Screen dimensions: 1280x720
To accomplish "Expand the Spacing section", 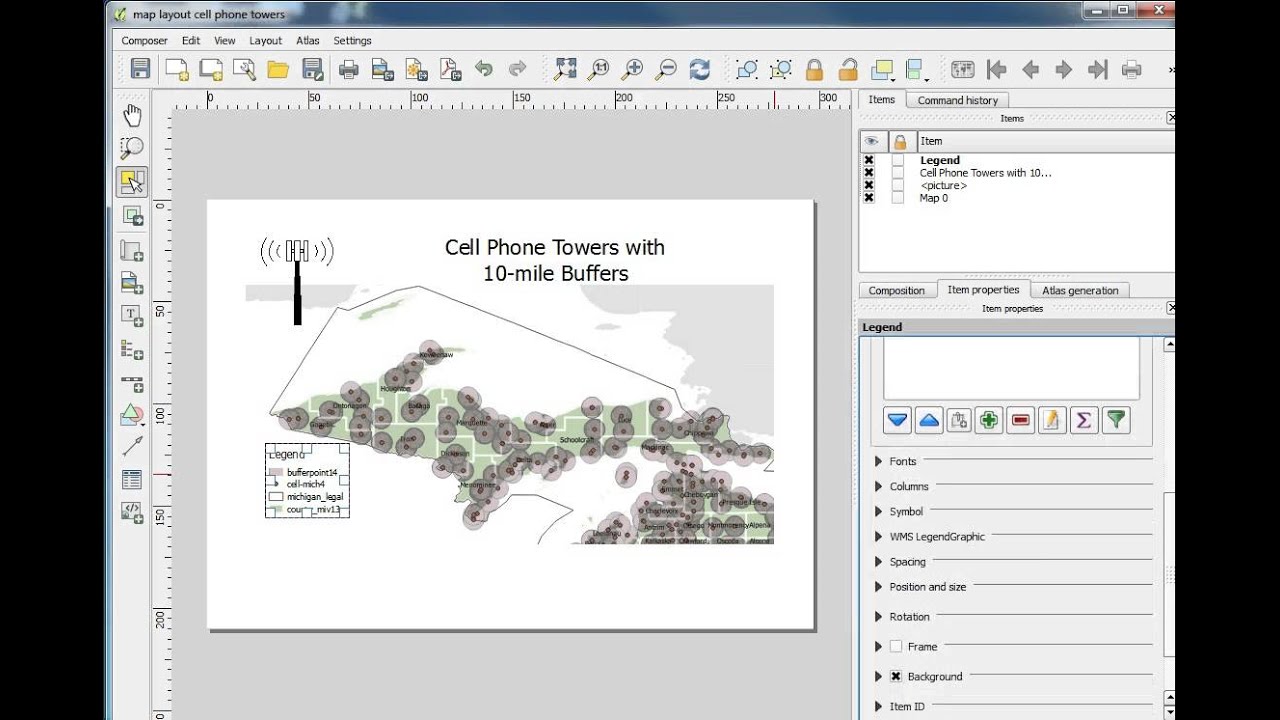I will point(879,562).
